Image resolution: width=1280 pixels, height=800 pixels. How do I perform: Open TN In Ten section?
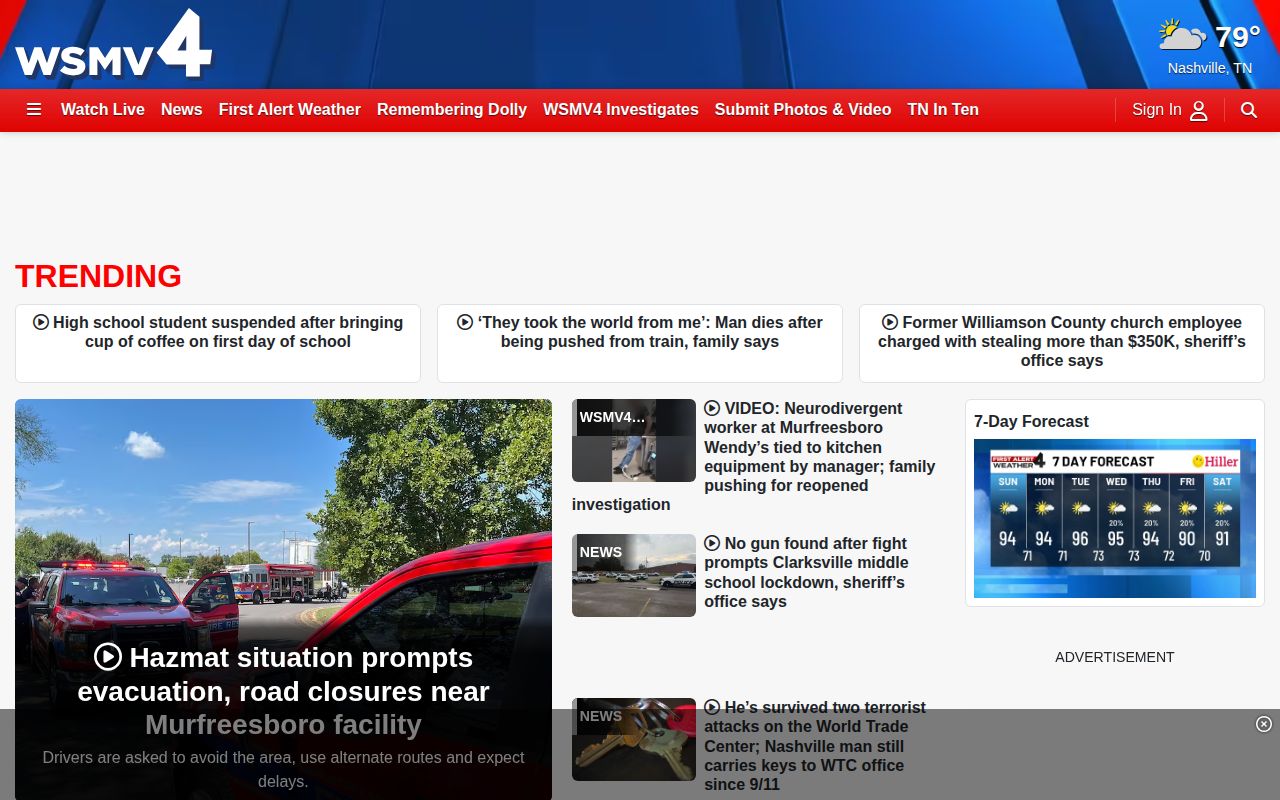coord(943,110)
